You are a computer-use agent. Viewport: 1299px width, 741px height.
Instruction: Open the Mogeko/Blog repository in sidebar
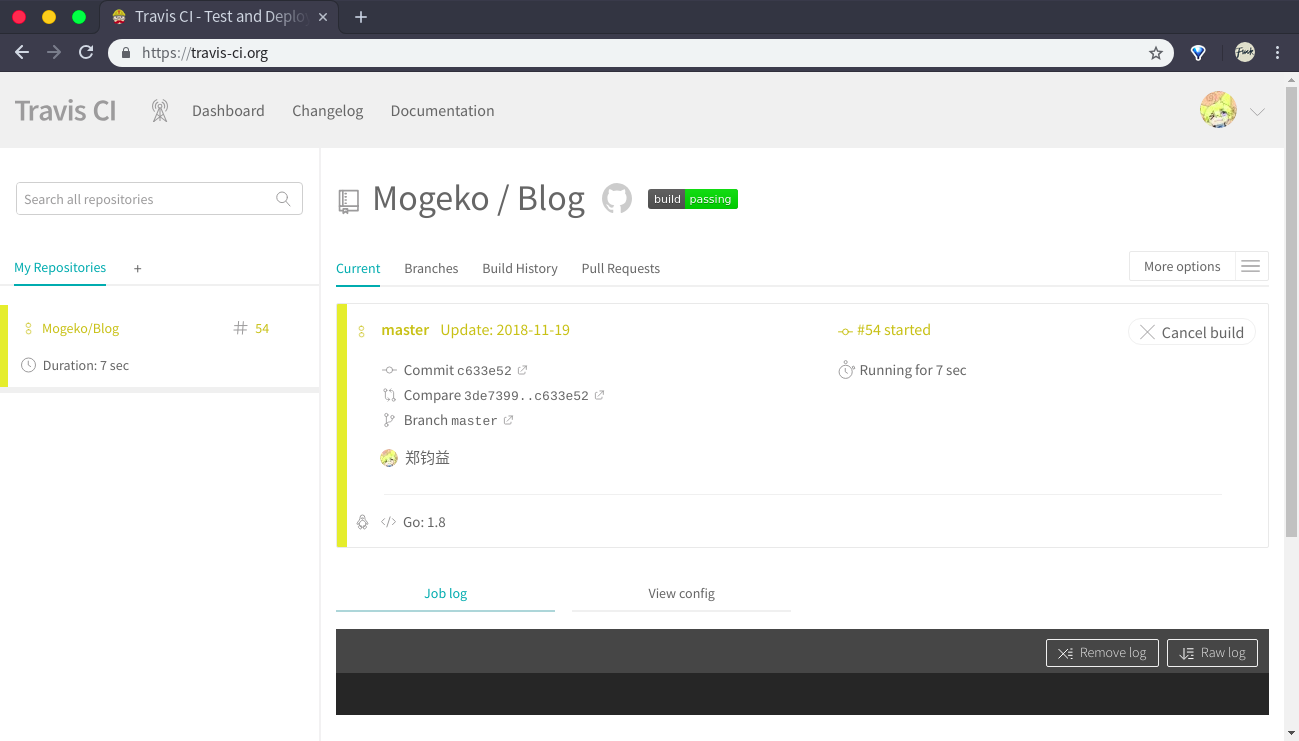pyautogui.click(x=80, y=328)
